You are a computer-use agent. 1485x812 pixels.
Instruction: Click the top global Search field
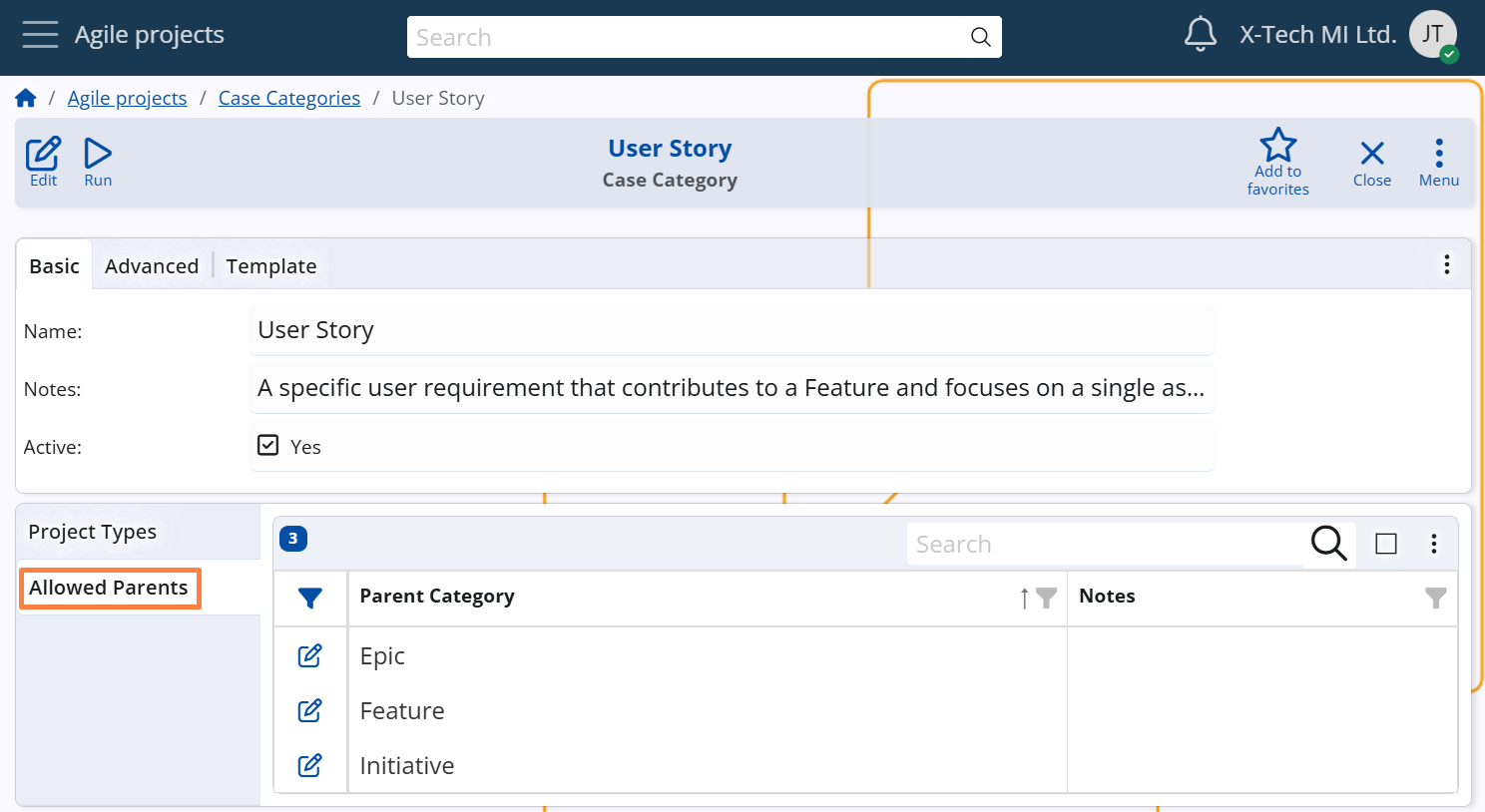689,38
